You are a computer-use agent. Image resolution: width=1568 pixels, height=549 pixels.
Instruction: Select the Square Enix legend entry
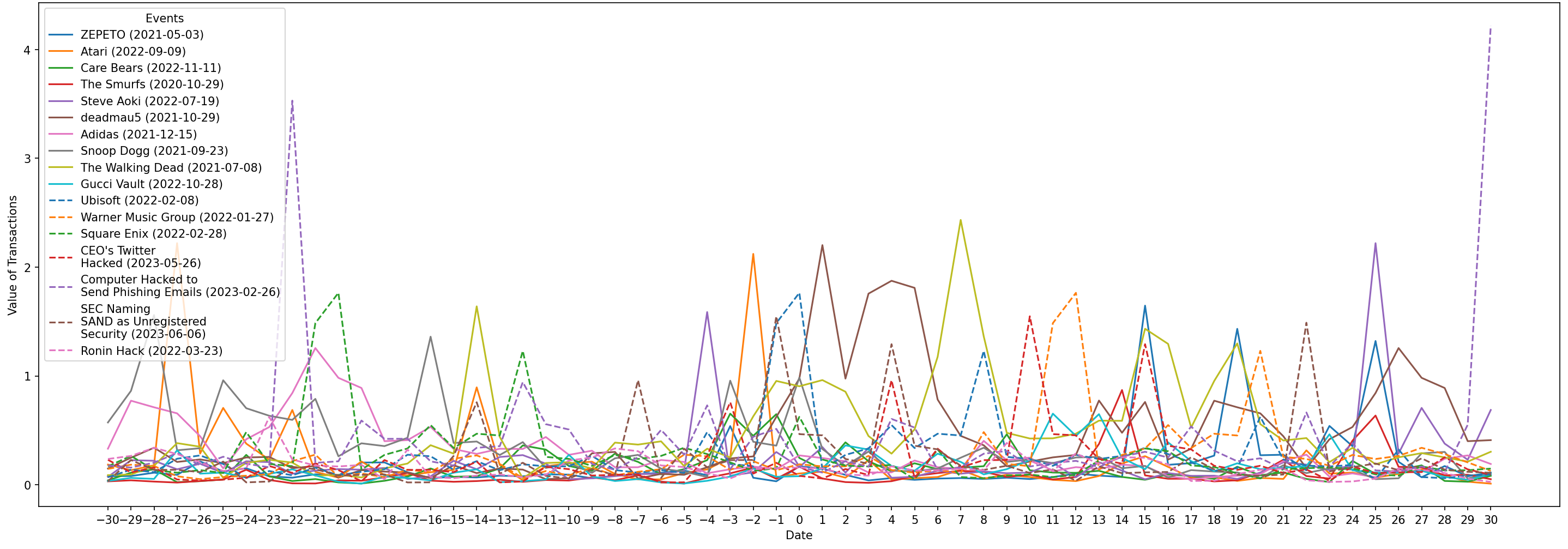click(x=153, y=234)
